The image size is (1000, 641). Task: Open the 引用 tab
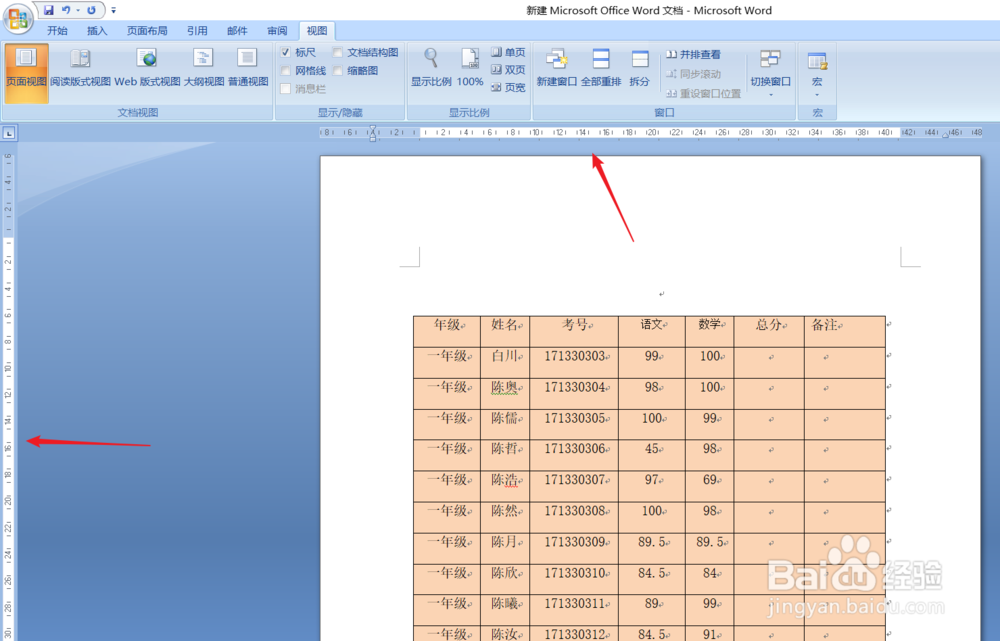click(197, 31)
